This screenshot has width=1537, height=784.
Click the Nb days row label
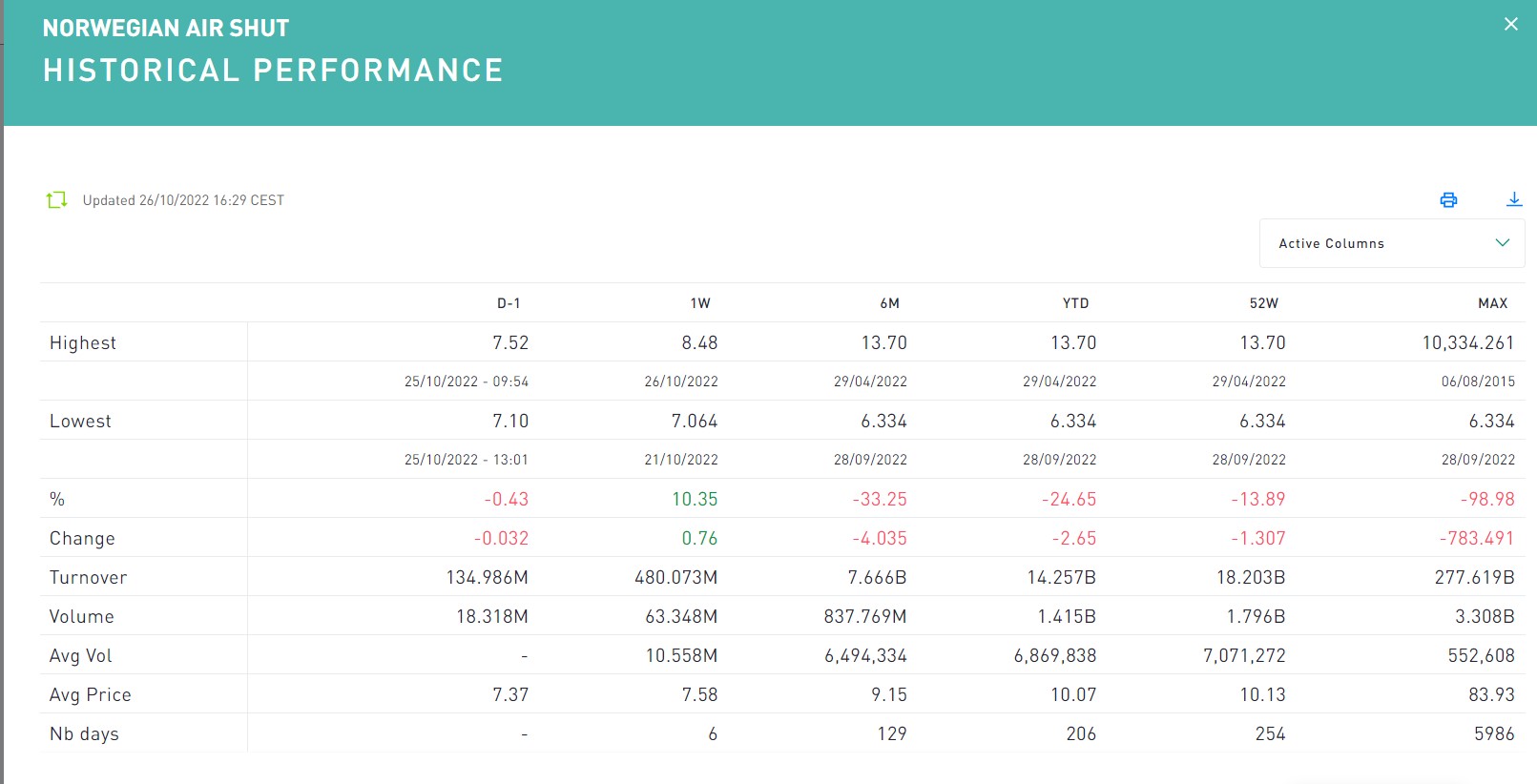(84, 734)
